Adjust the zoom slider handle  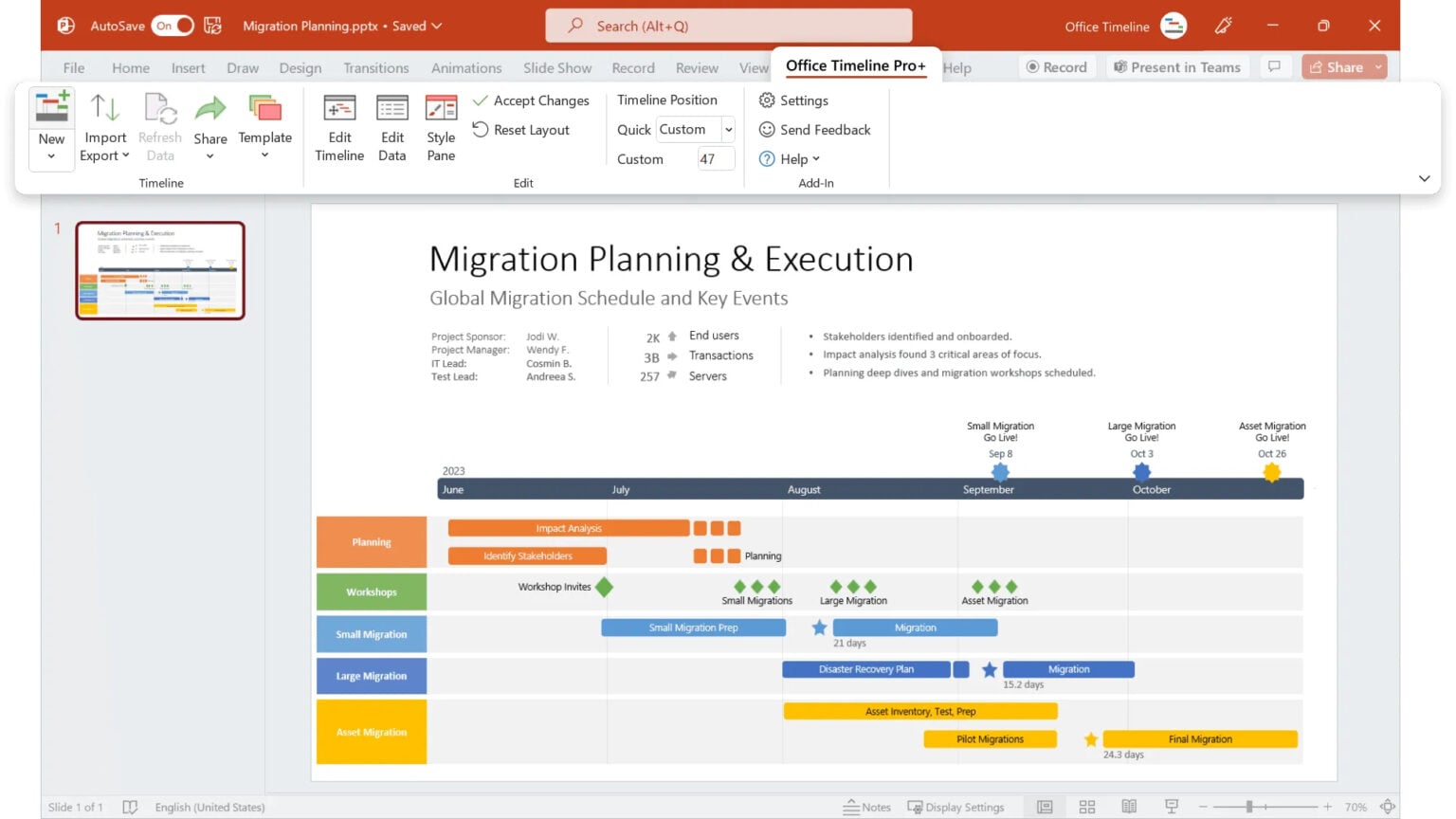1249,807
